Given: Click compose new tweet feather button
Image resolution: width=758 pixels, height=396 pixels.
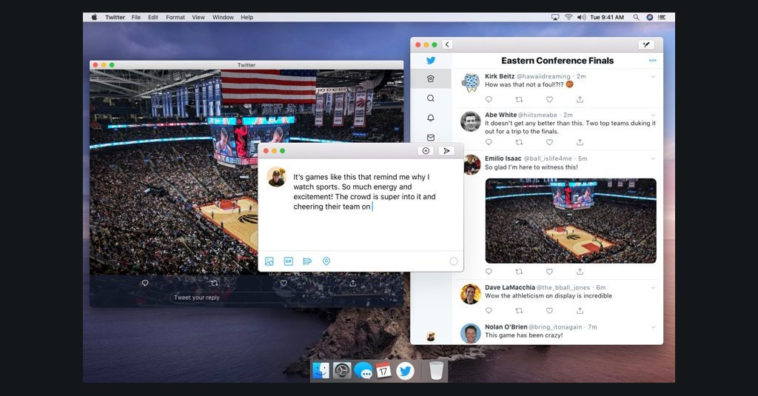Looking at the screenshot, I should point(646,44).
